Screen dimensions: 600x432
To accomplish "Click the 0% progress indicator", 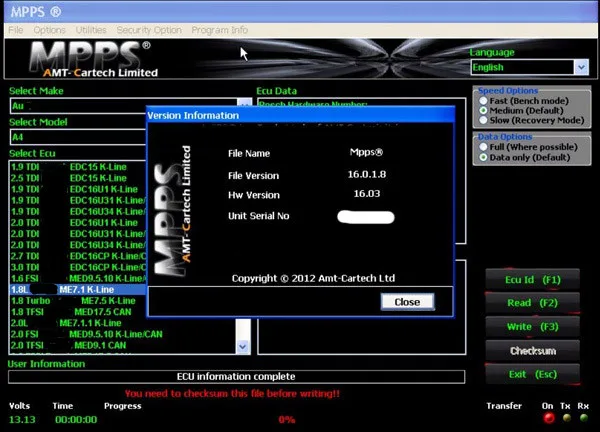I will [287, 420].
